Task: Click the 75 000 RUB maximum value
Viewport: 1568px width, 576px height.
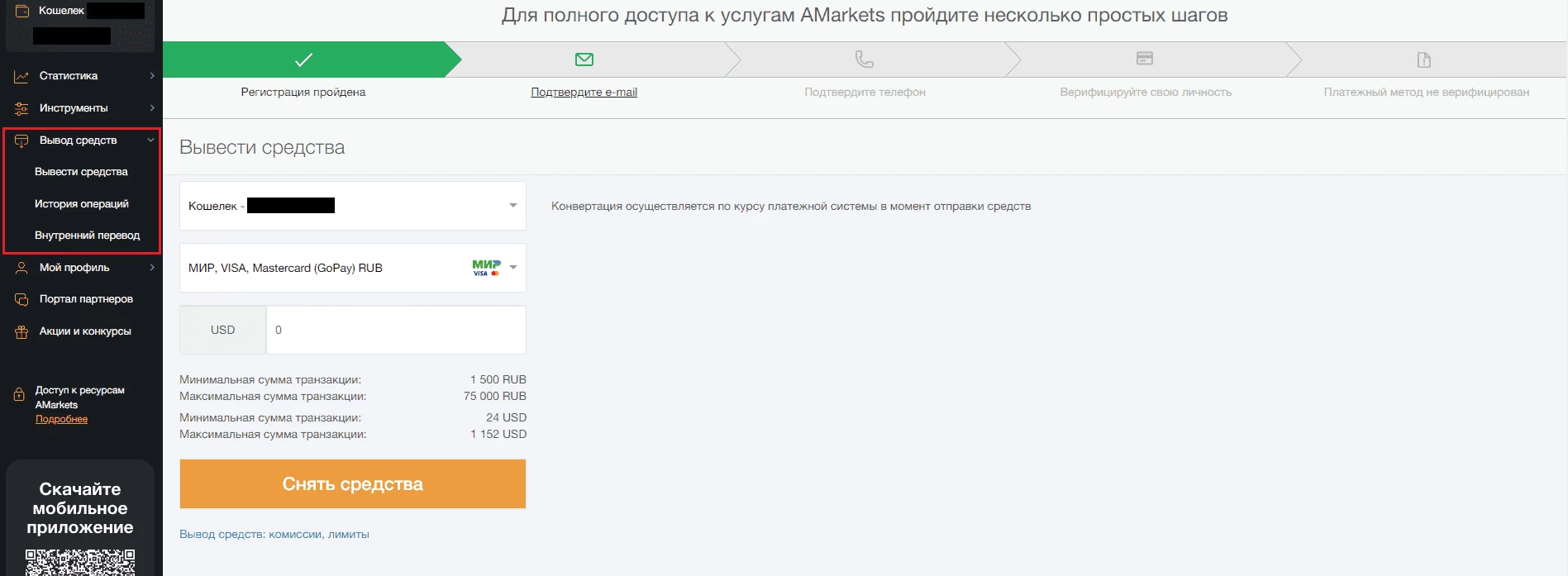Action: click(x=495, y=397)
